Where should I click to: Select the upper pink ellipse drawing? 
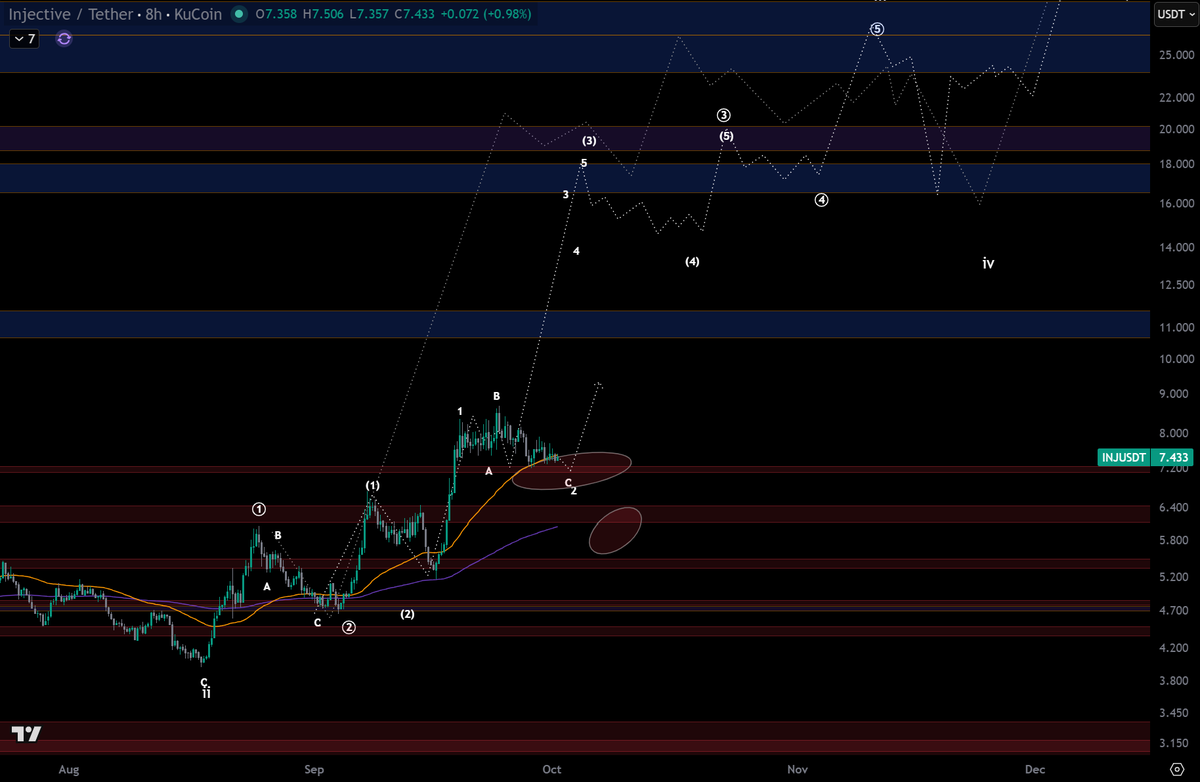572,470
